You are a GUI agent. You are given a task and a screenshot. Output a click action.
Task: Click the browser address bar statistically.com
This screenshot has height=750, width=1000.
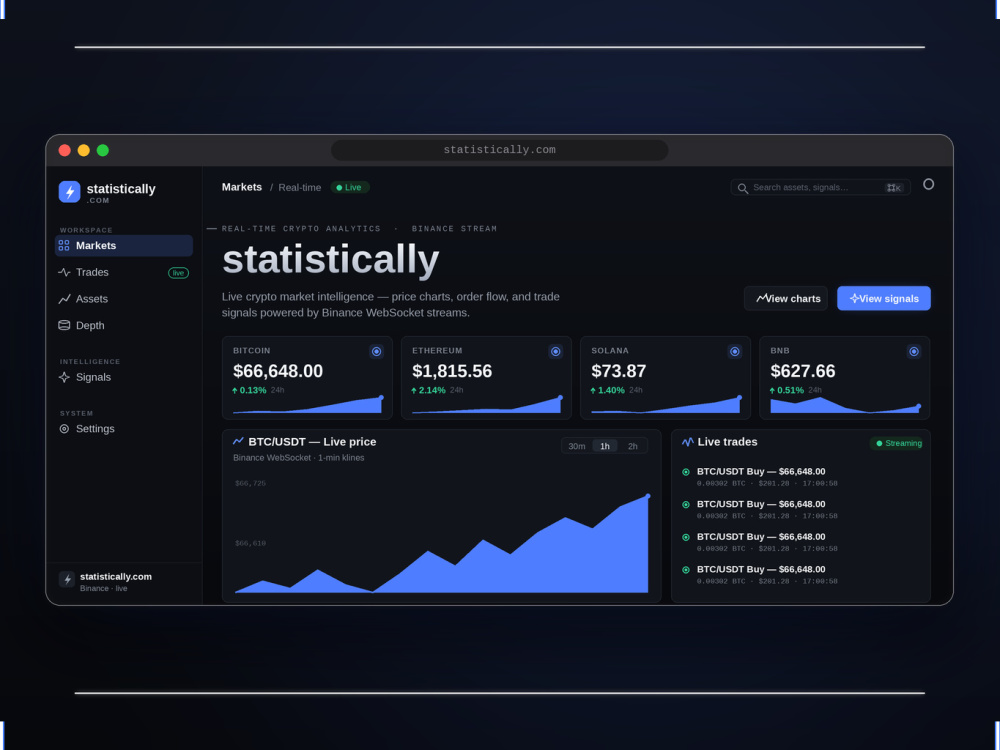[499, 150]
